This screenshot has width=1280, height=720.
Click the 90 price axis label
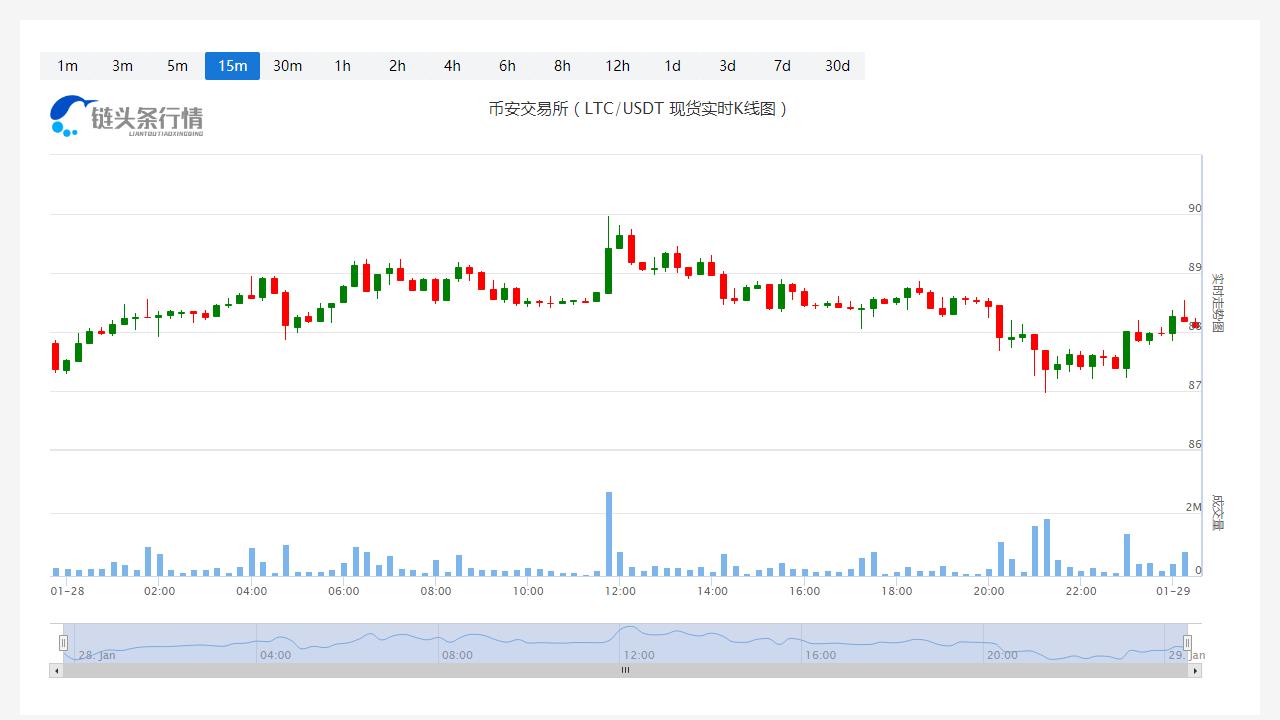(x=1194, y=209)
